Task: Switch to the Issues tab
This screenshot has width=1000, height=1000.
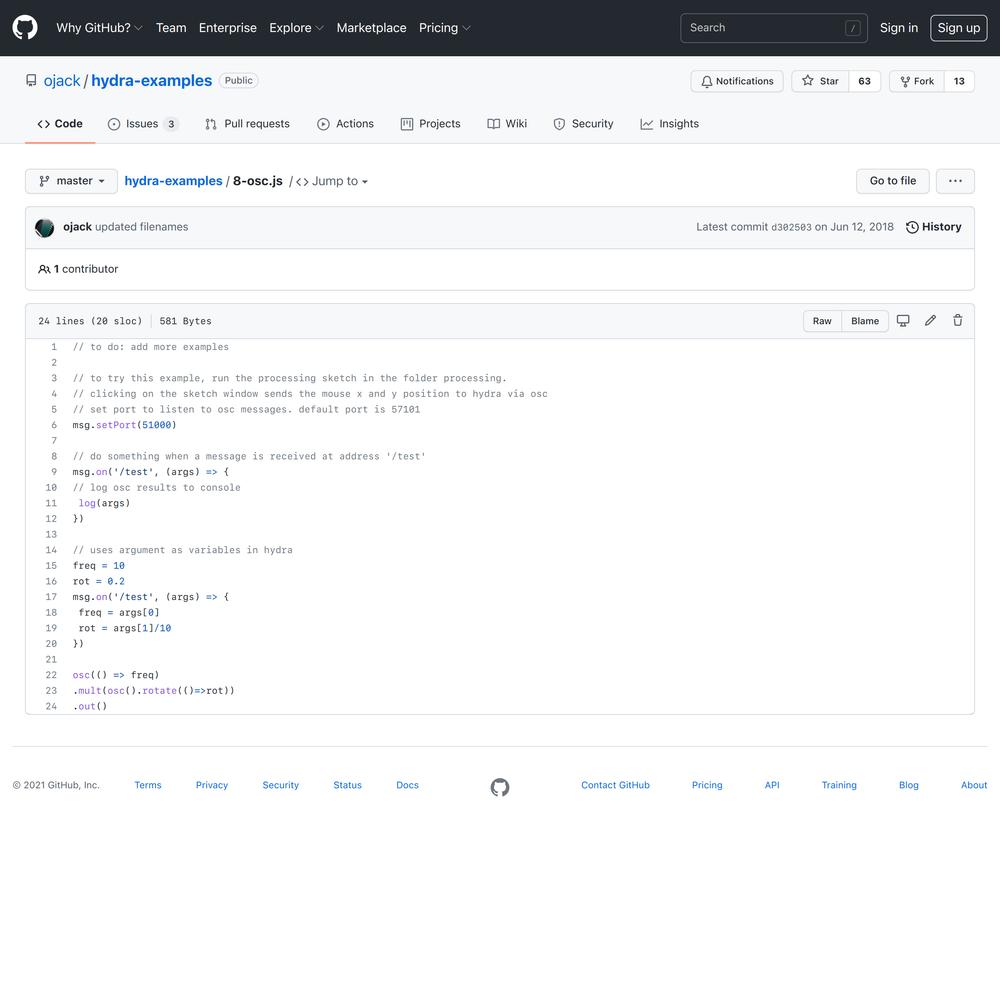Action: 143,124
